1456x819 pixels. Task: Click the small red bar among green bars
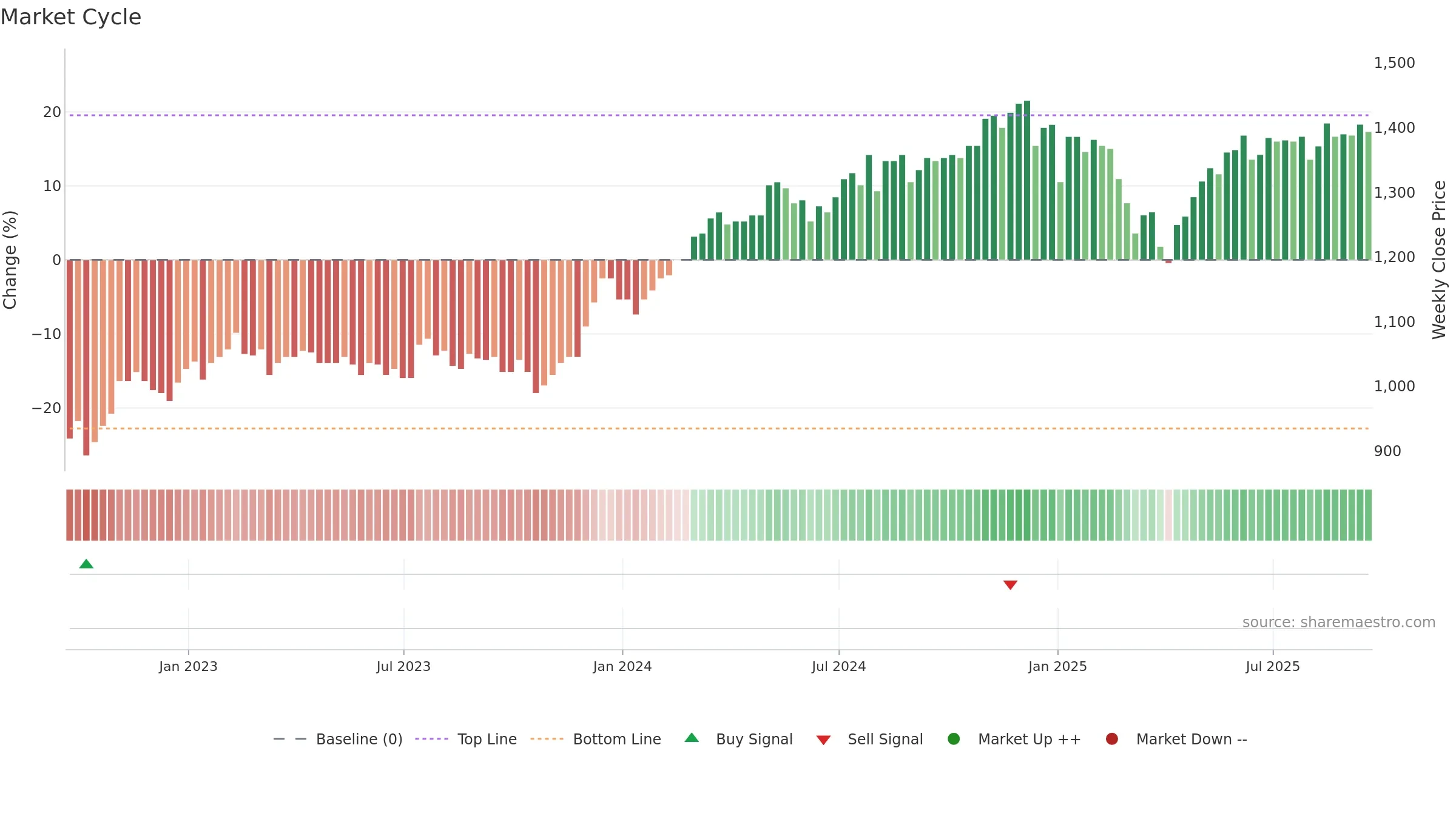[x=1168, y=261]
